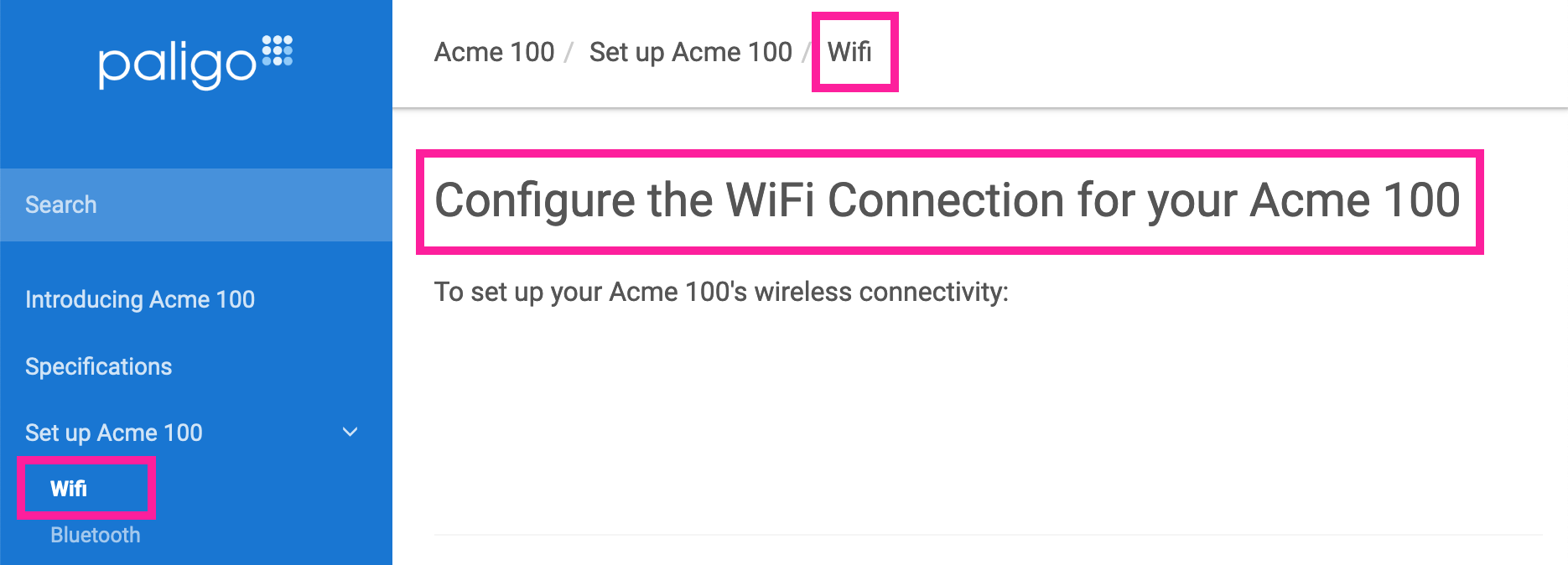Click the Search label in the blue panel
The height and width of the screenshot is (565, 1568).
[x=60, y=205]
